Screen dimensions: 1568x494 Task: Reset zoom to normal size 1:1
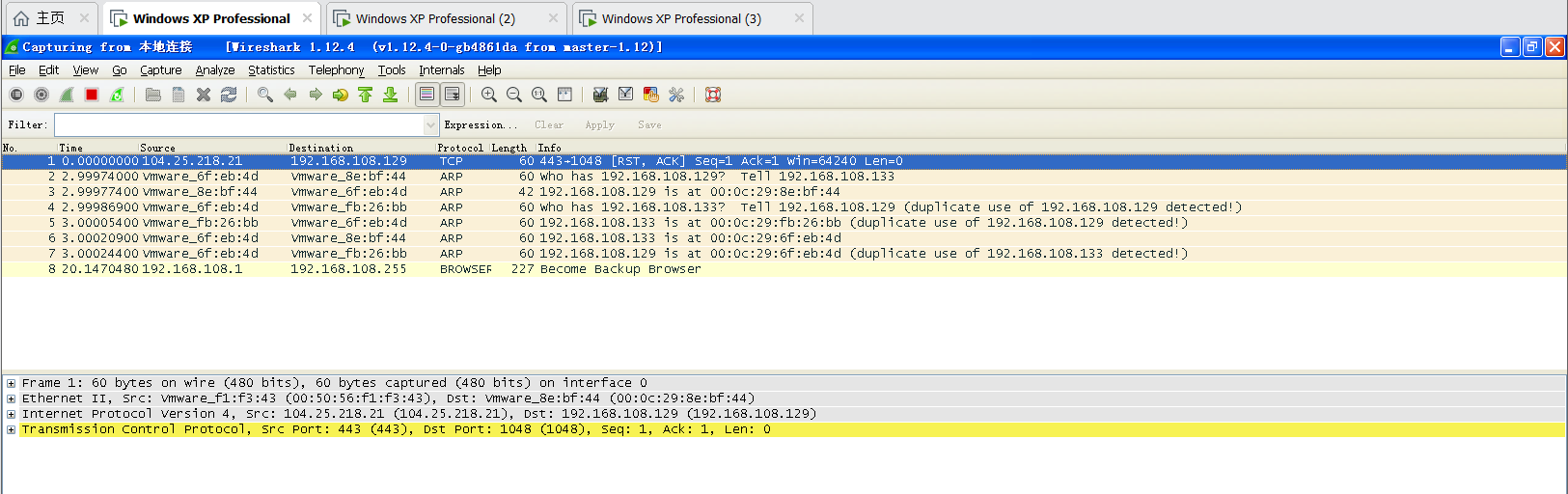[x=539, y=95]
